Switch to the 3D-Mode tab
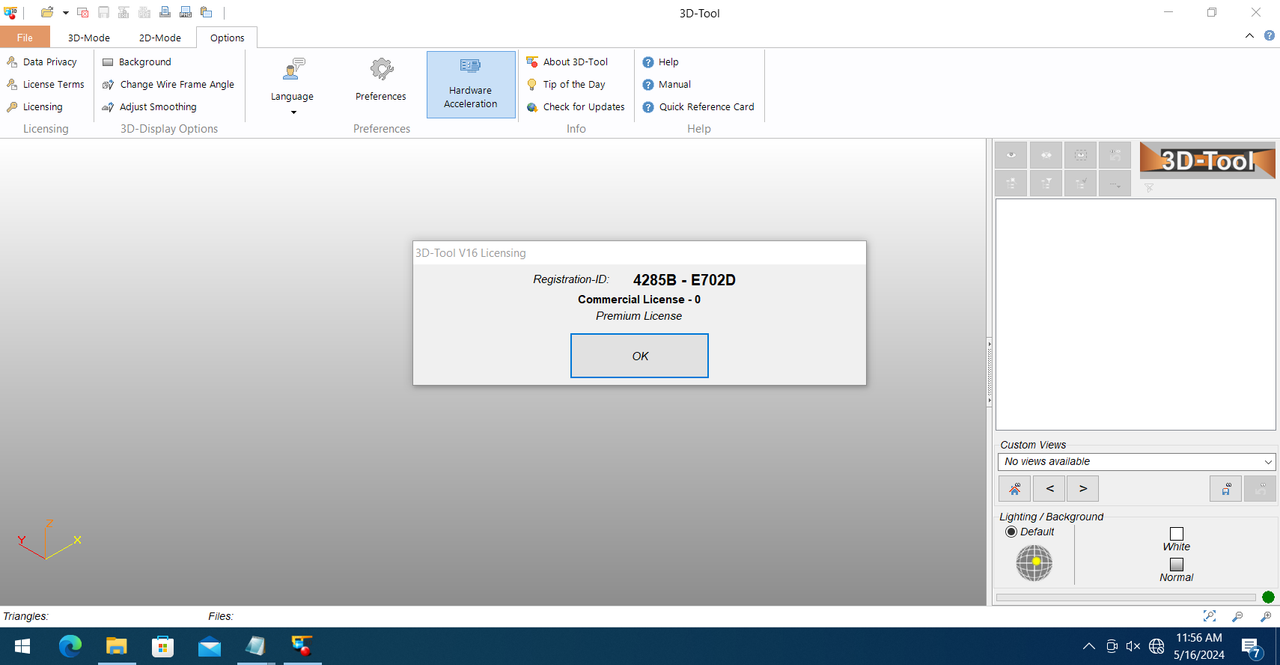 tap(89, 38)
